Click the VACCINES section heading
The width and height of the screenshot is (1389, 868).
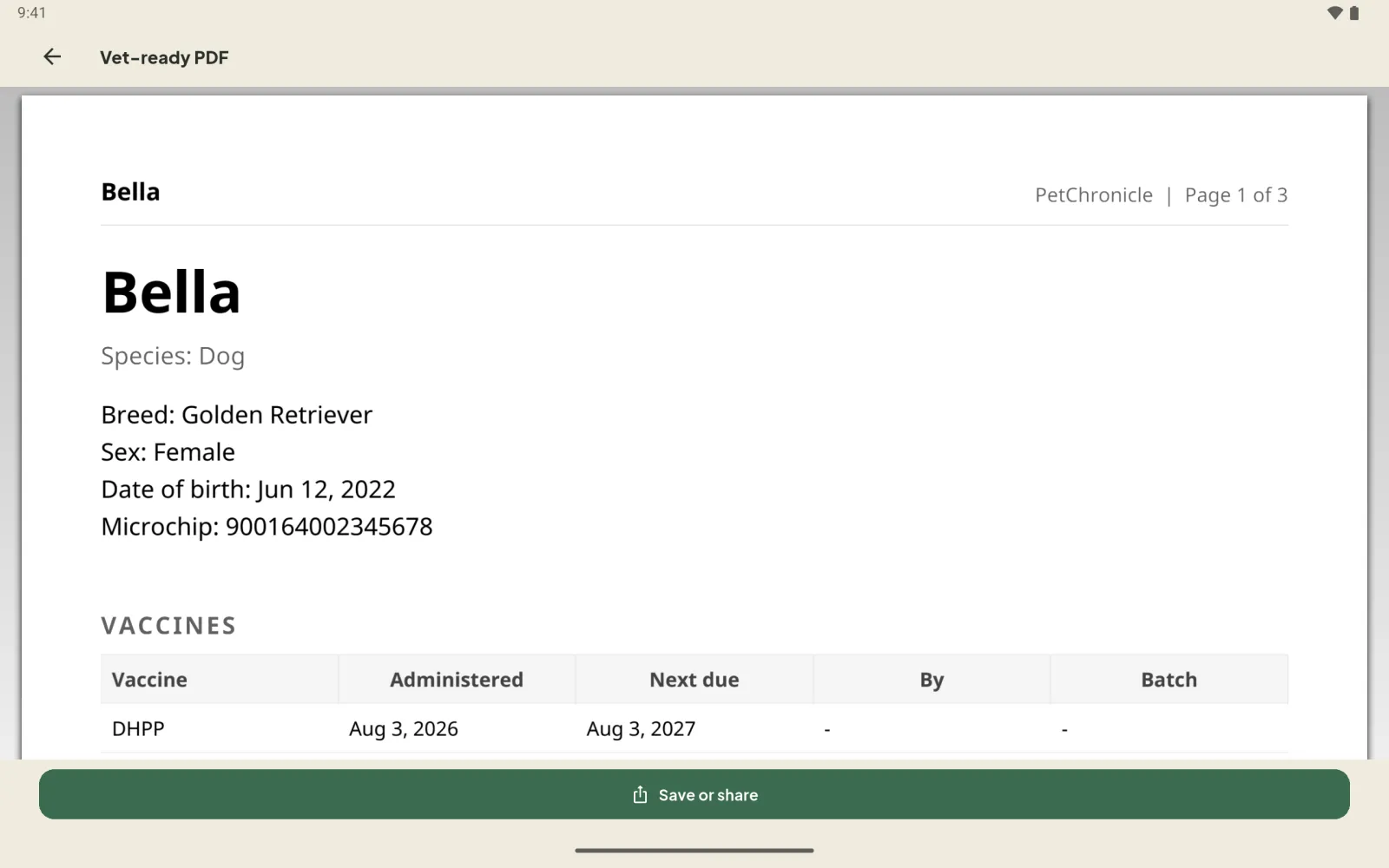click(x=168, y=626)
